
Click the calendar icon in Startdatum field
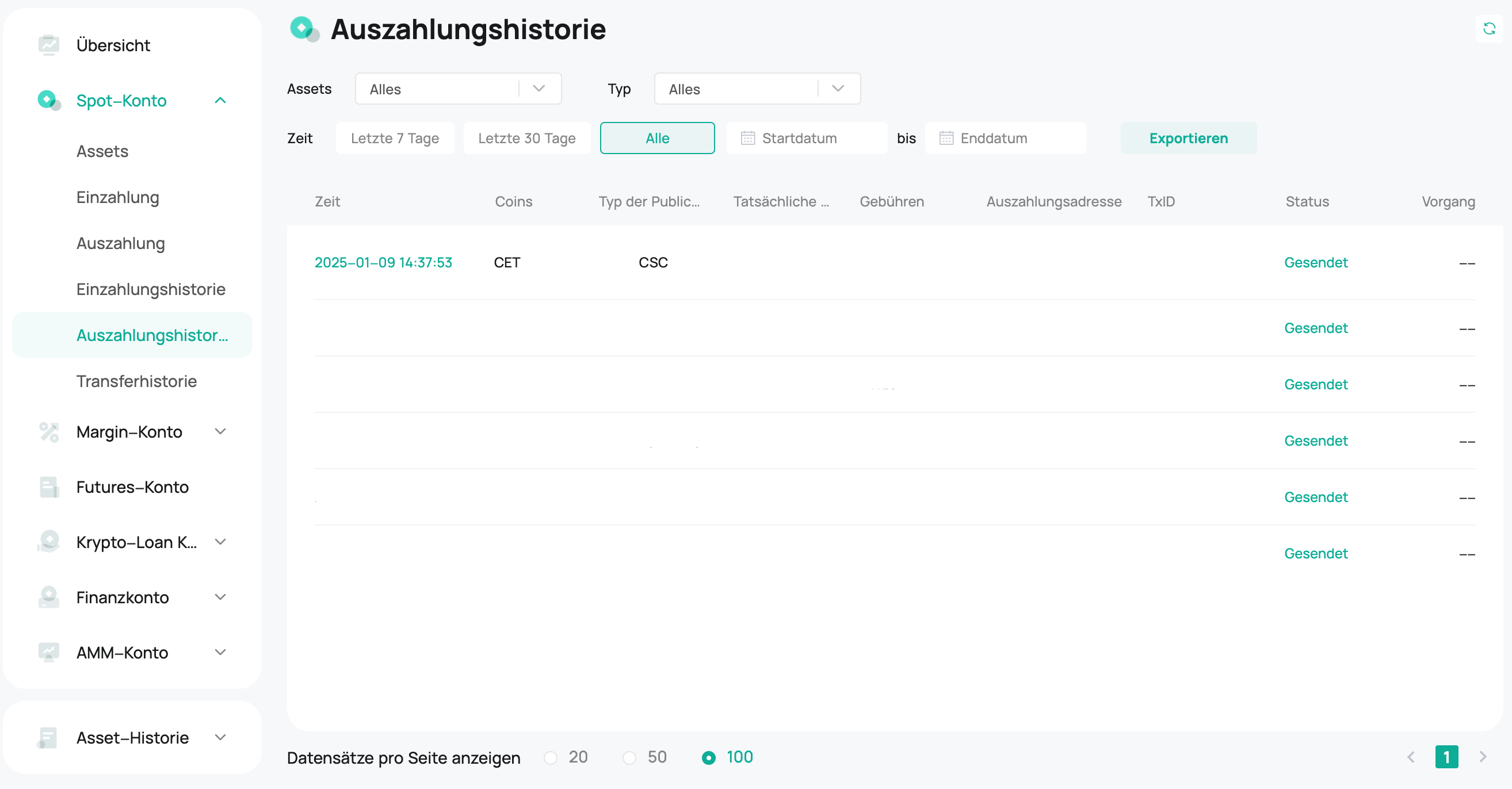click(x=747, y=138)
